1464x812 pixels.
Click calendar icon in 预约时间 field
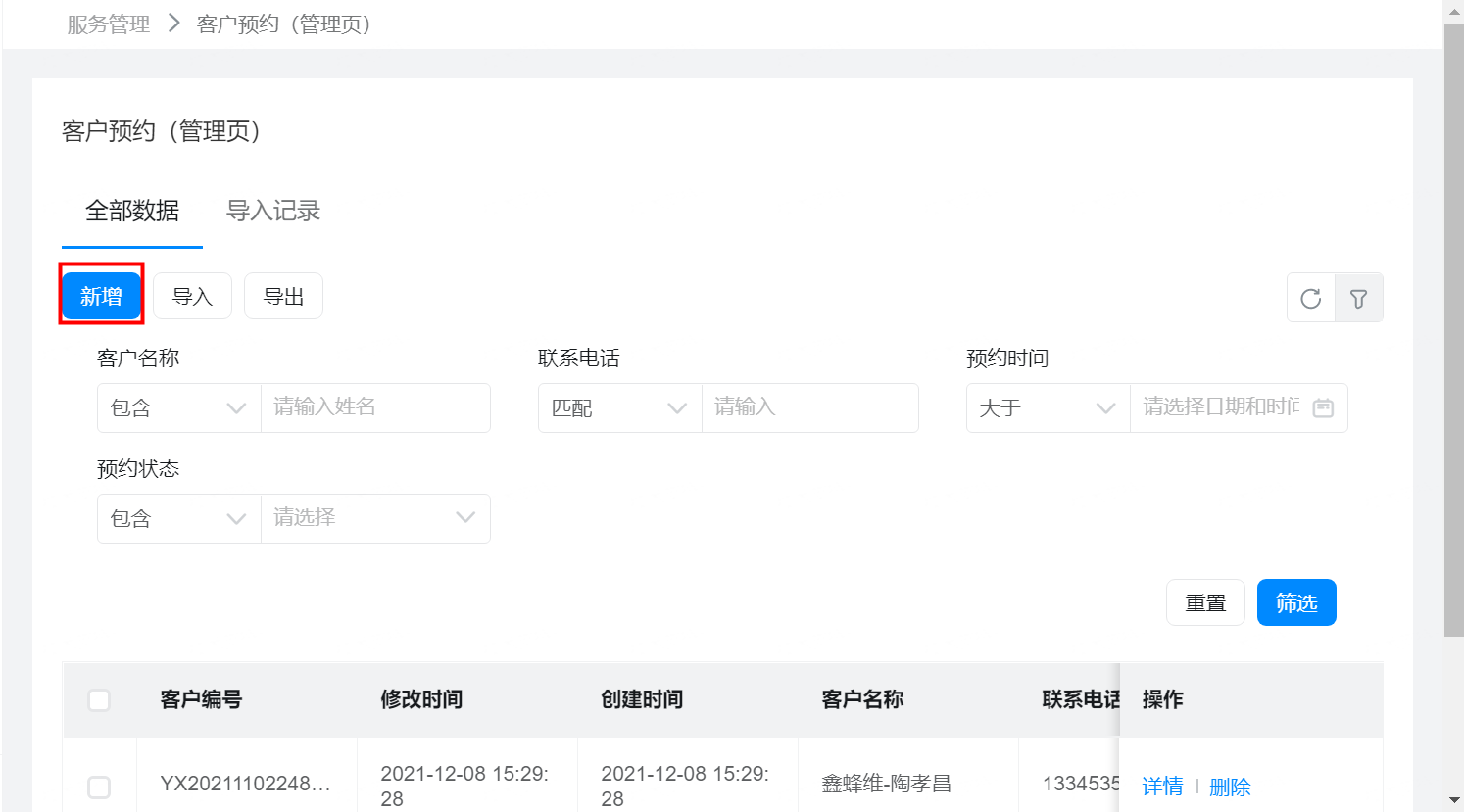click(1323, 407)
